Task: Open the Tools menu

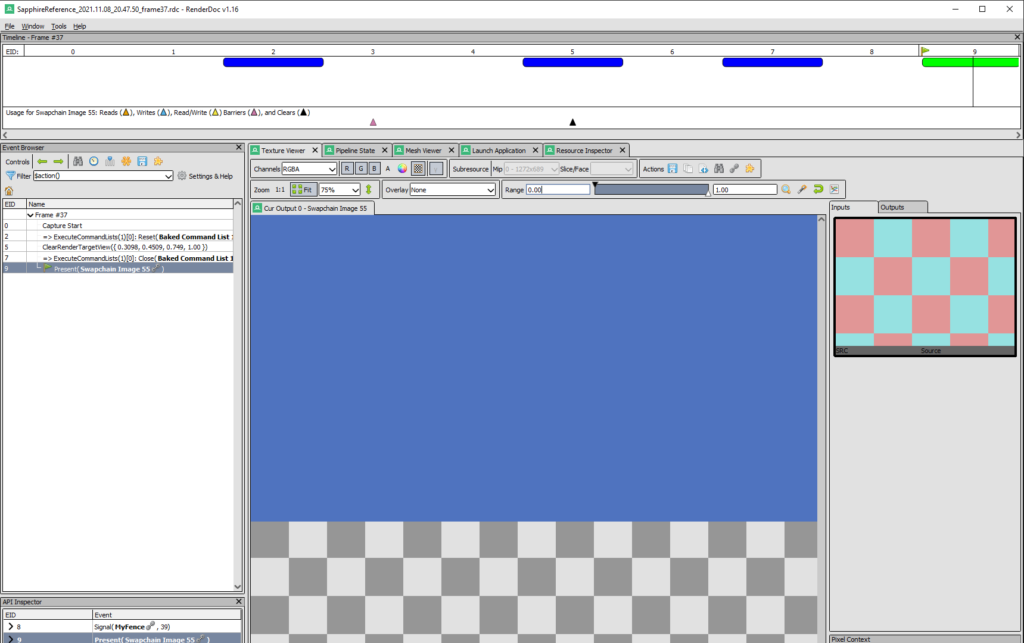Action: point(59,26)
